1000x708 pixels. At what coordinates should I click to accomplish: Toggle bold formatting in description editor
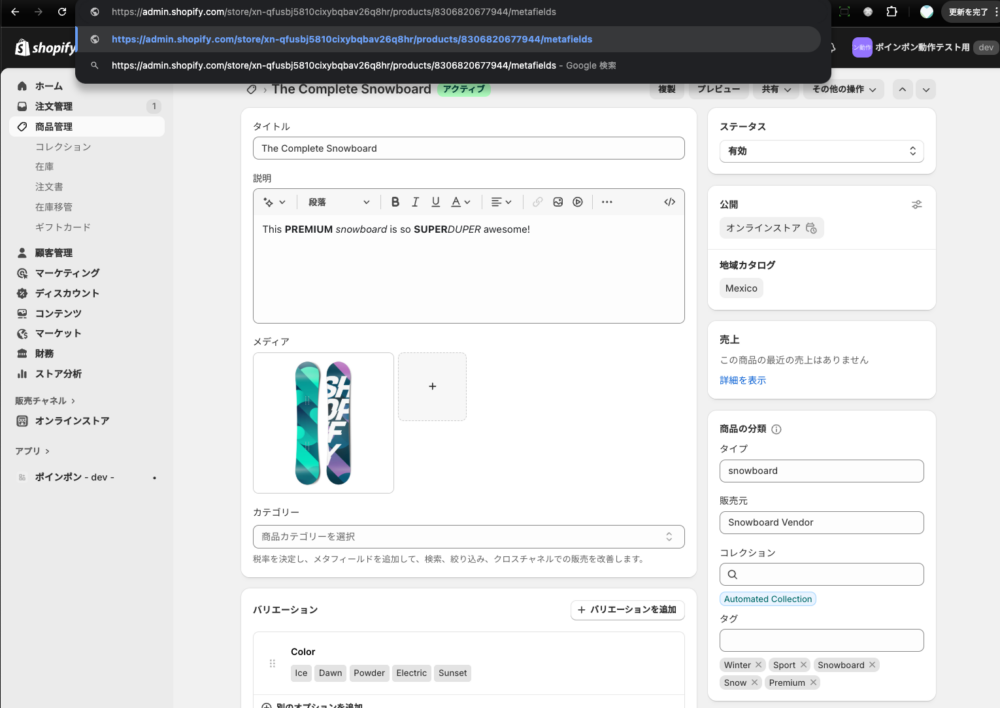[395, 202]
